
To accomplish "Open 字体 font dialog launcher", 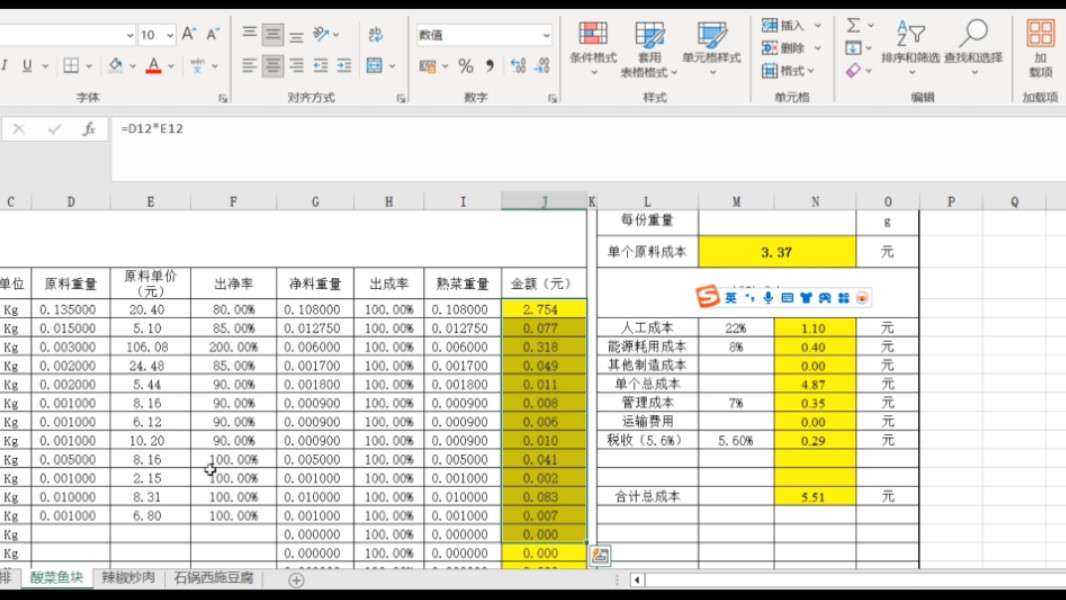I will click(222, 99).
